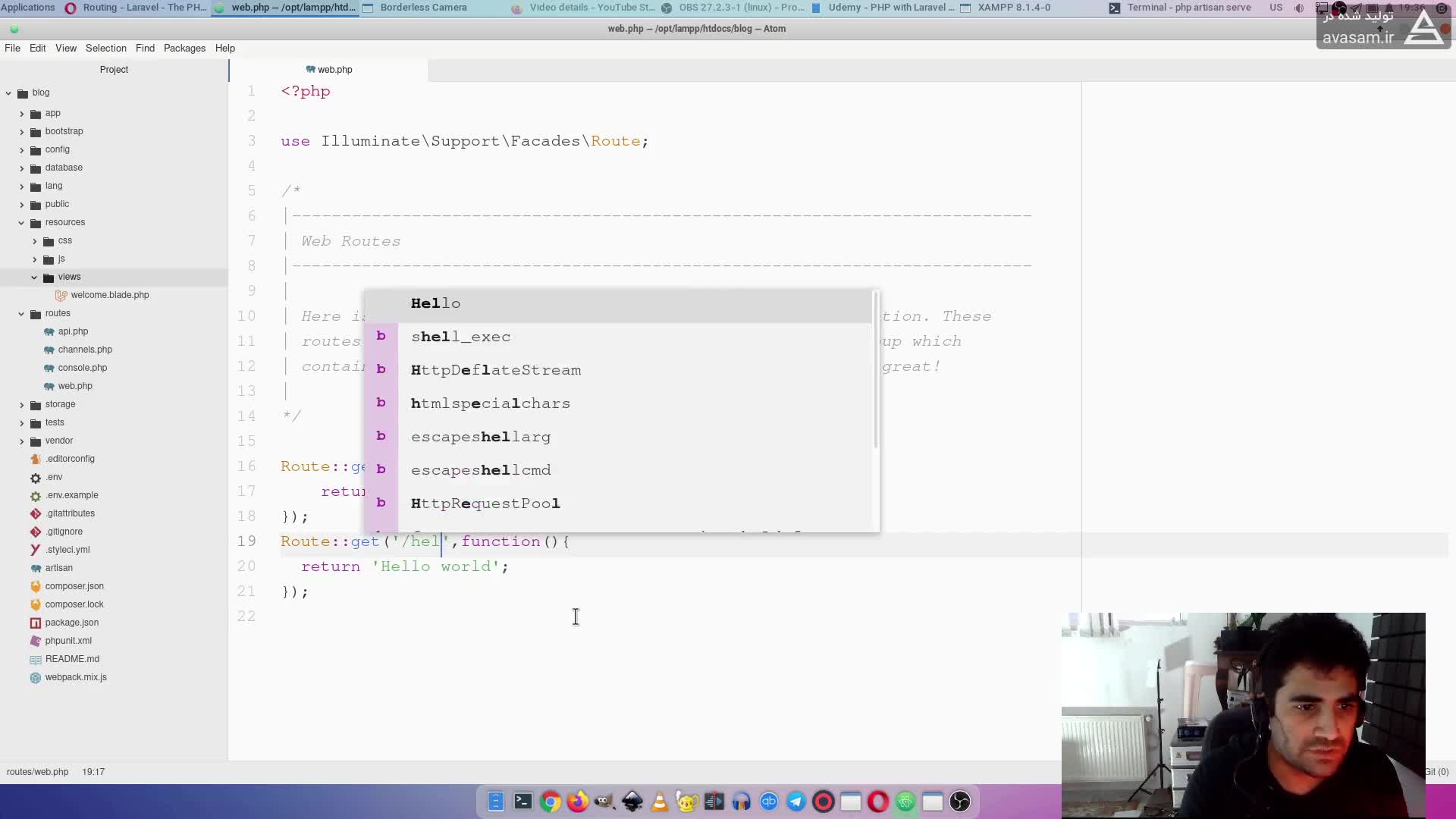
Task: Launch Inkscape from the dock
Action: [632, 802]
